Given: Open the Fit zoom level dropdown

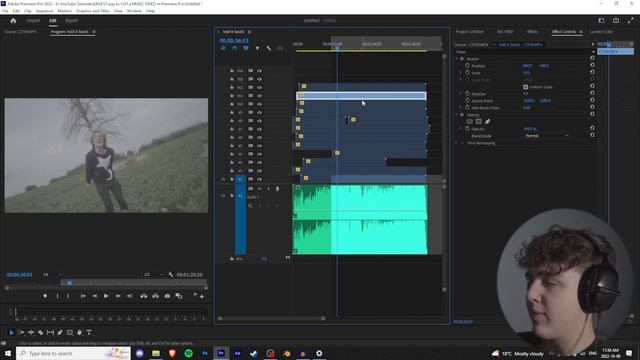Looking at the screenshot, I should click(52, 275).
